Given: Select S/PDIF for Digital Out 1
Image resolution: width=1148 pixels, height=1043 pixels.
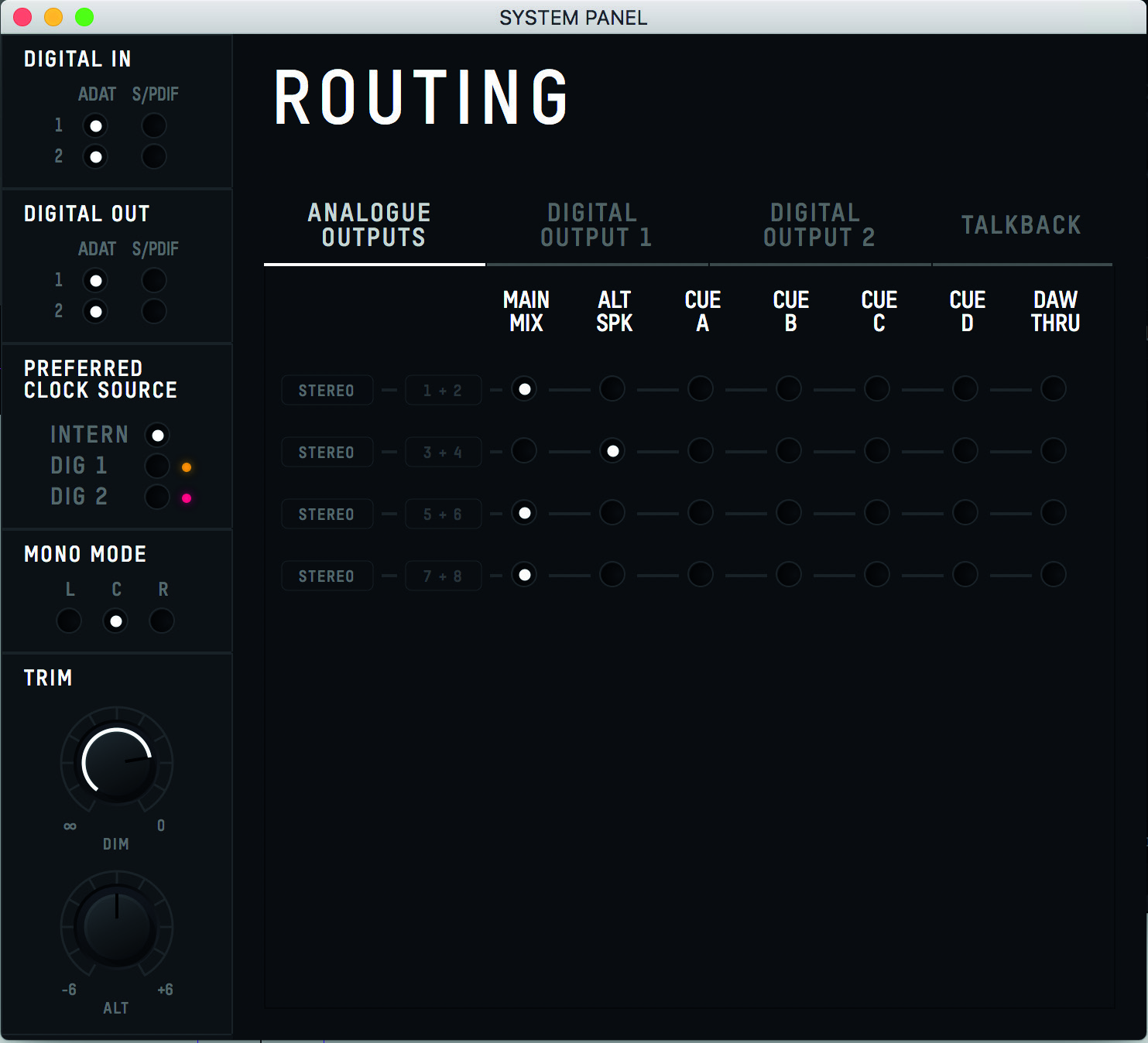Looking at the screenshot, I should (x=154, y=280).
